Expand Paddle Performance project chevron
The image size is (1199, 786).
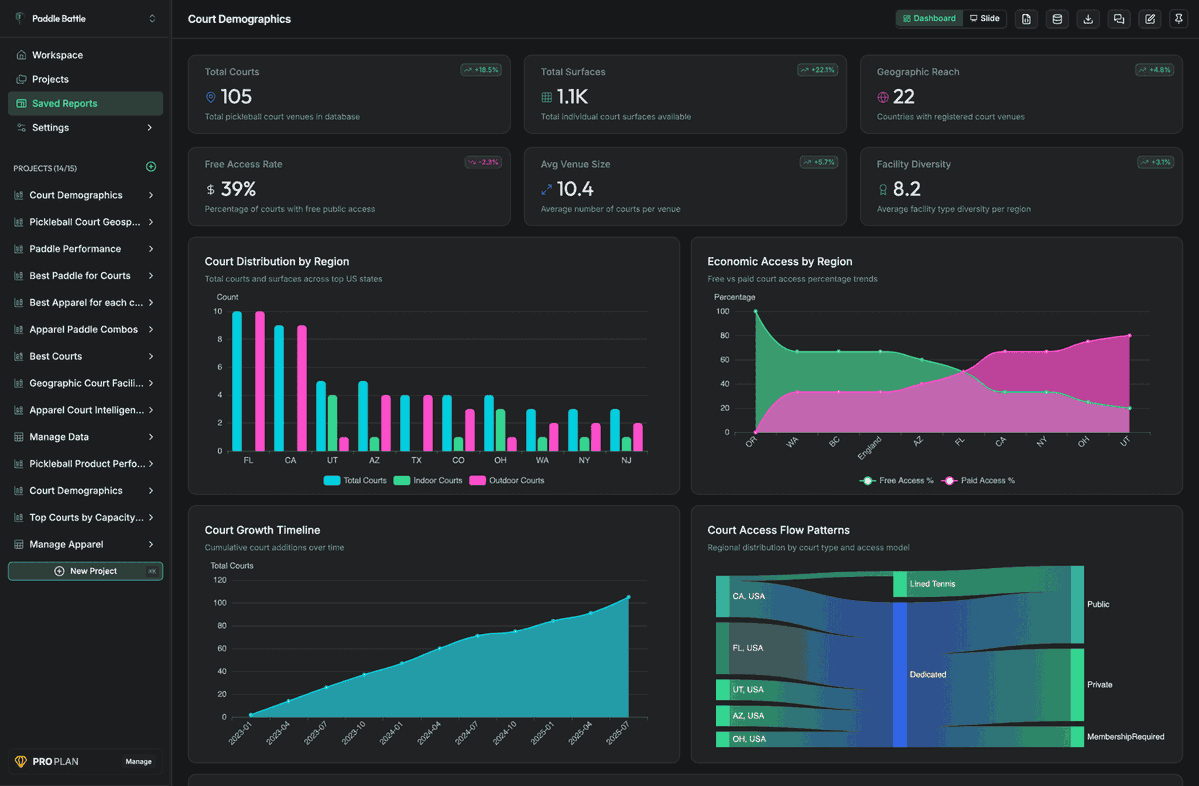coord(151,249)
